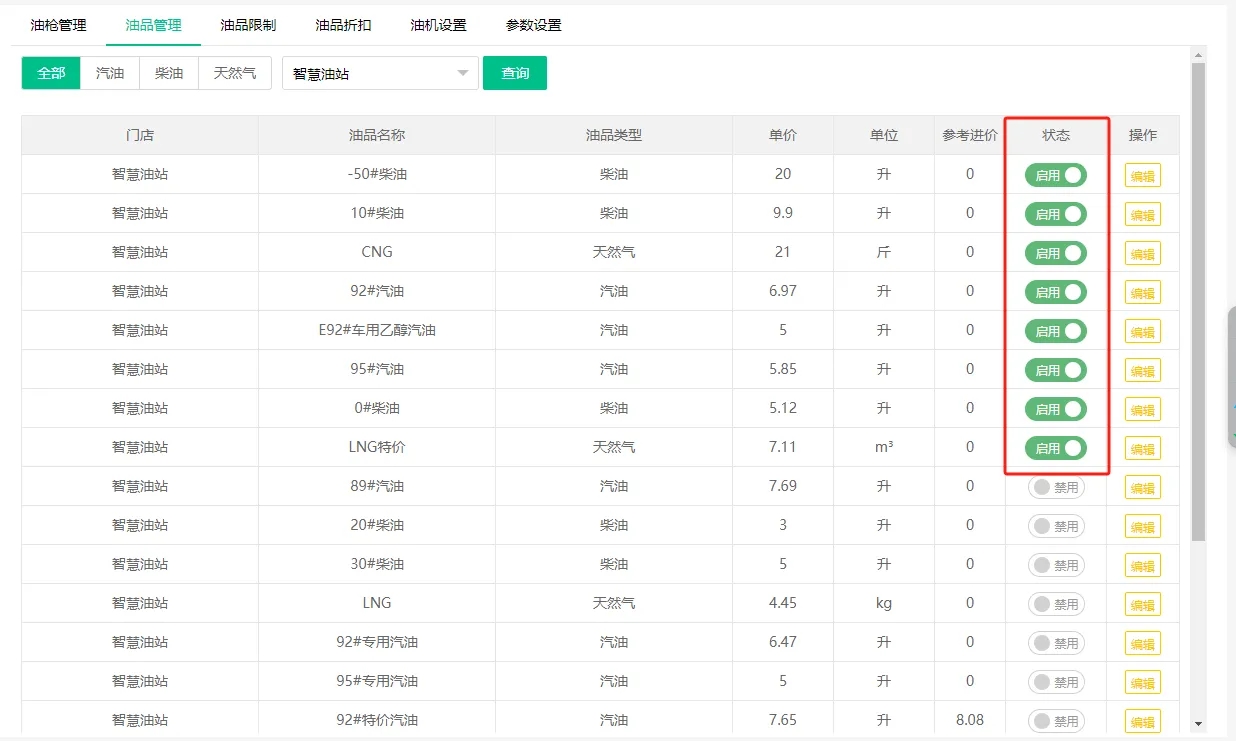Viewport: 1236px width, 741px height.
Task: Open the 油品折扣 tab
Action: (343, 25)
